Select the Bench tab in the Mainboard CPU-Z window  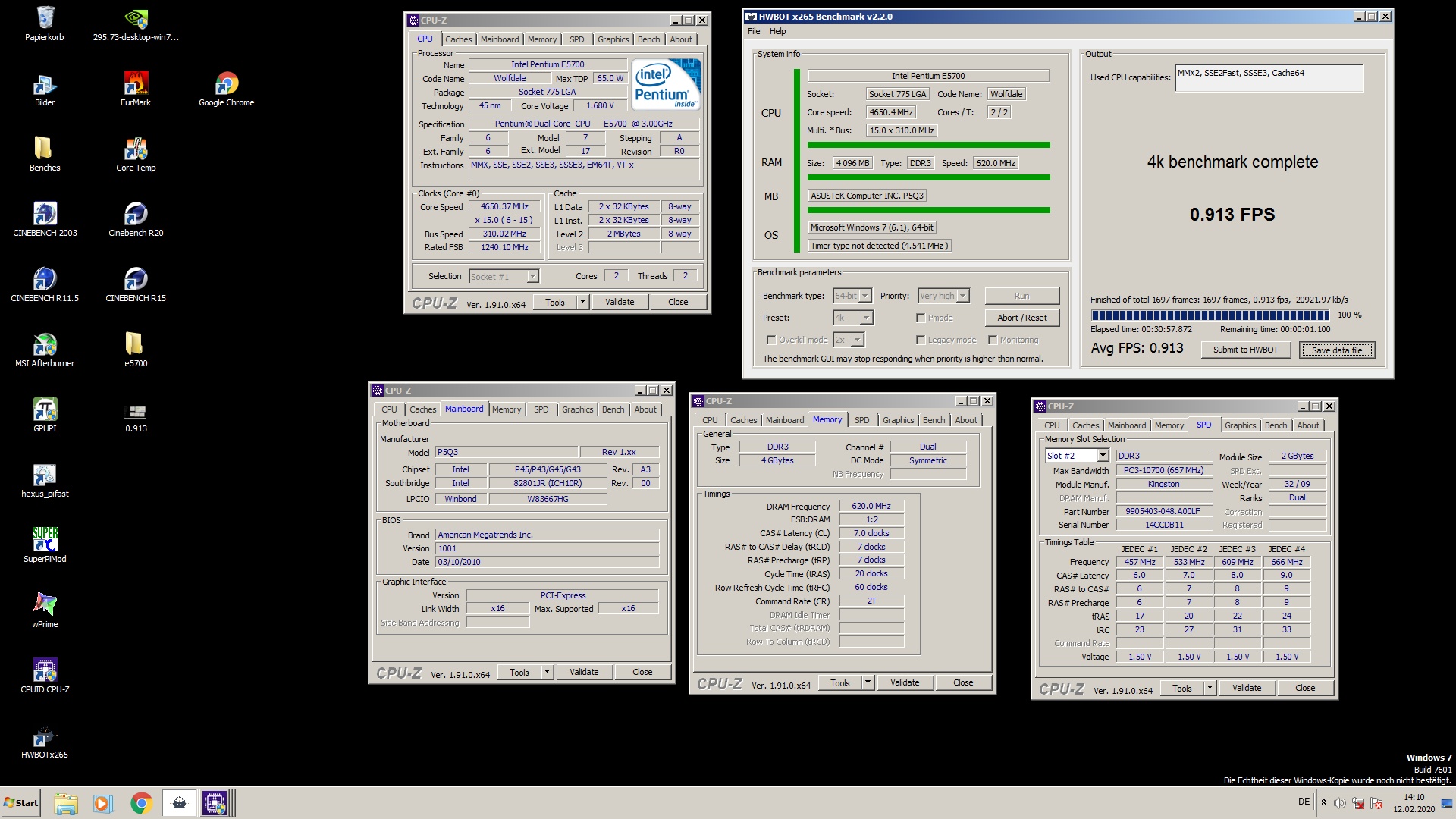613,409
